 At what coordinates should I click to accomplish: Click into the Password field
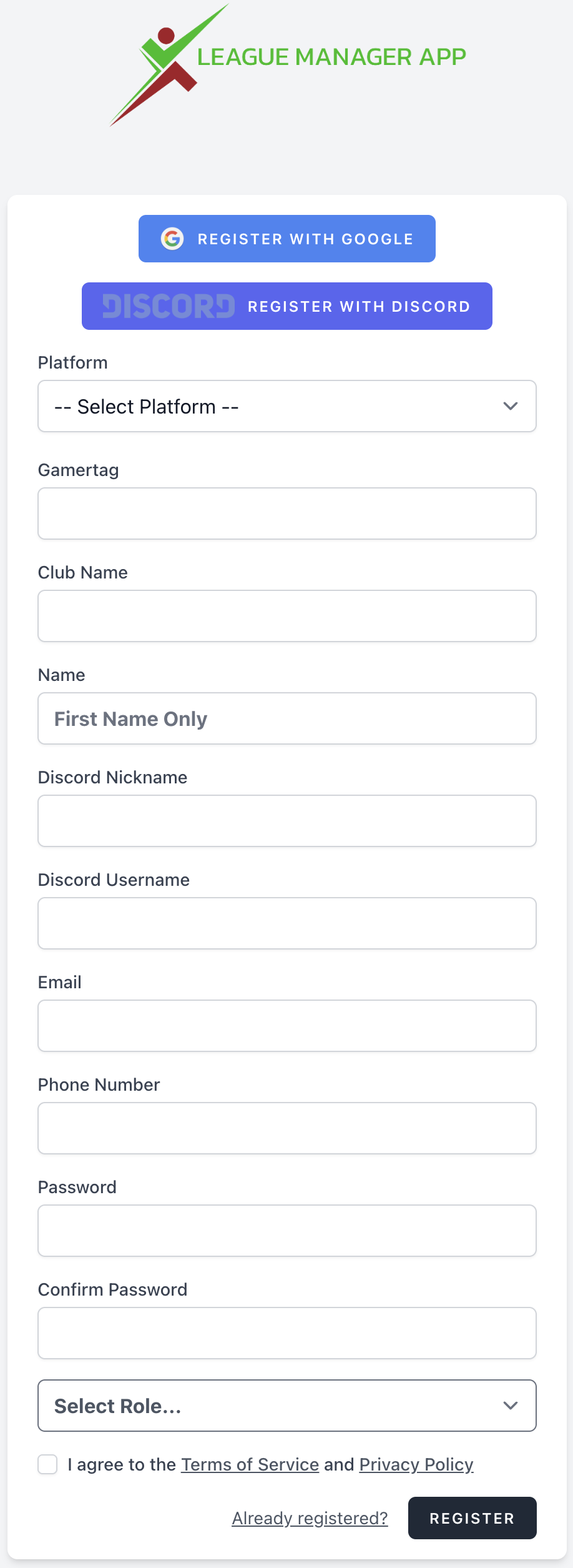click(287, 1231)
